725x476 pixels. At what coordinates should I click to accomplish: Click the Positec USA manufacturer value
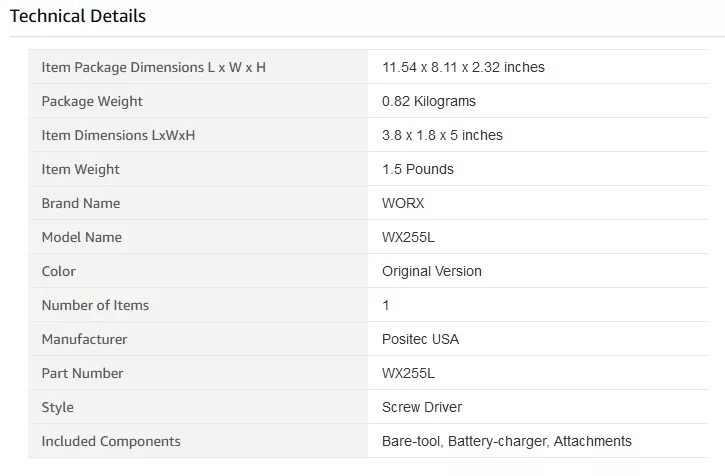point(420,340)
